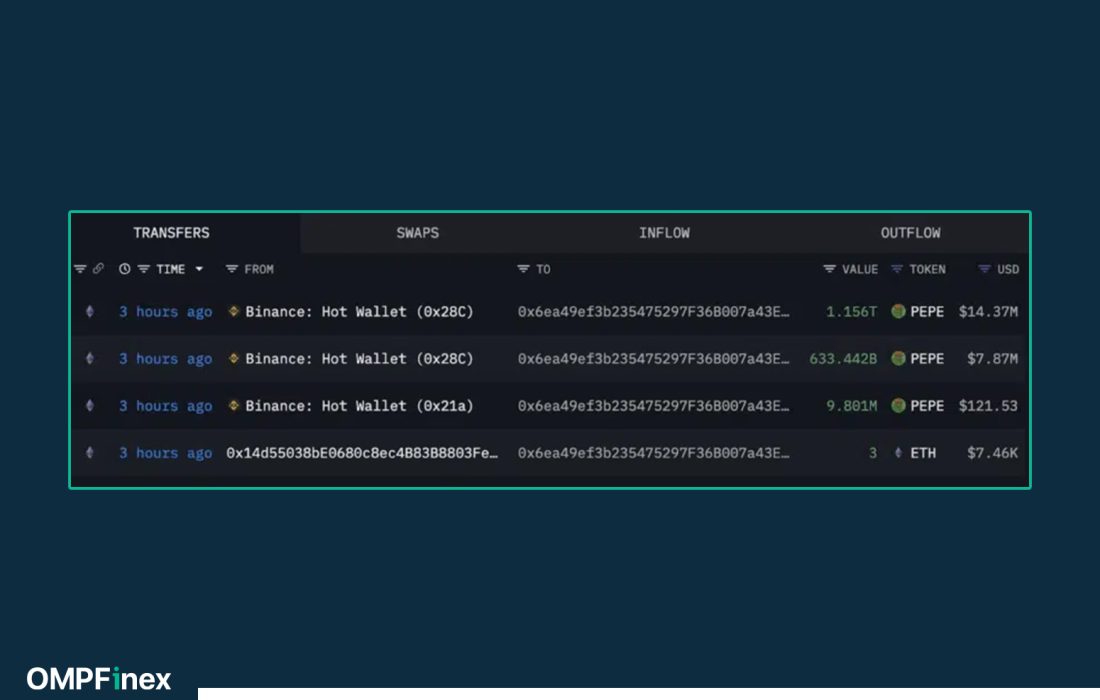Expand the TIME sort dropdown arrow
Image resolution: width=1100 pixels, height=700 pixels.
pyautogui.click(x=199, y=269)
